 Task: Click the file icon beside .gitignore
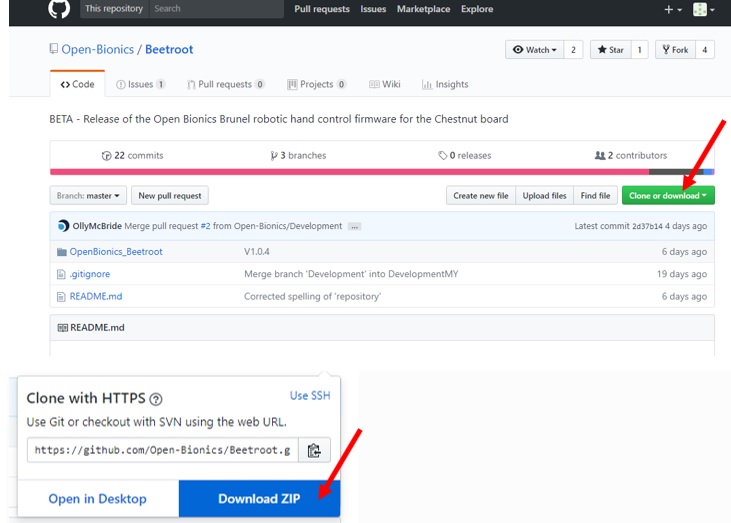61,275
